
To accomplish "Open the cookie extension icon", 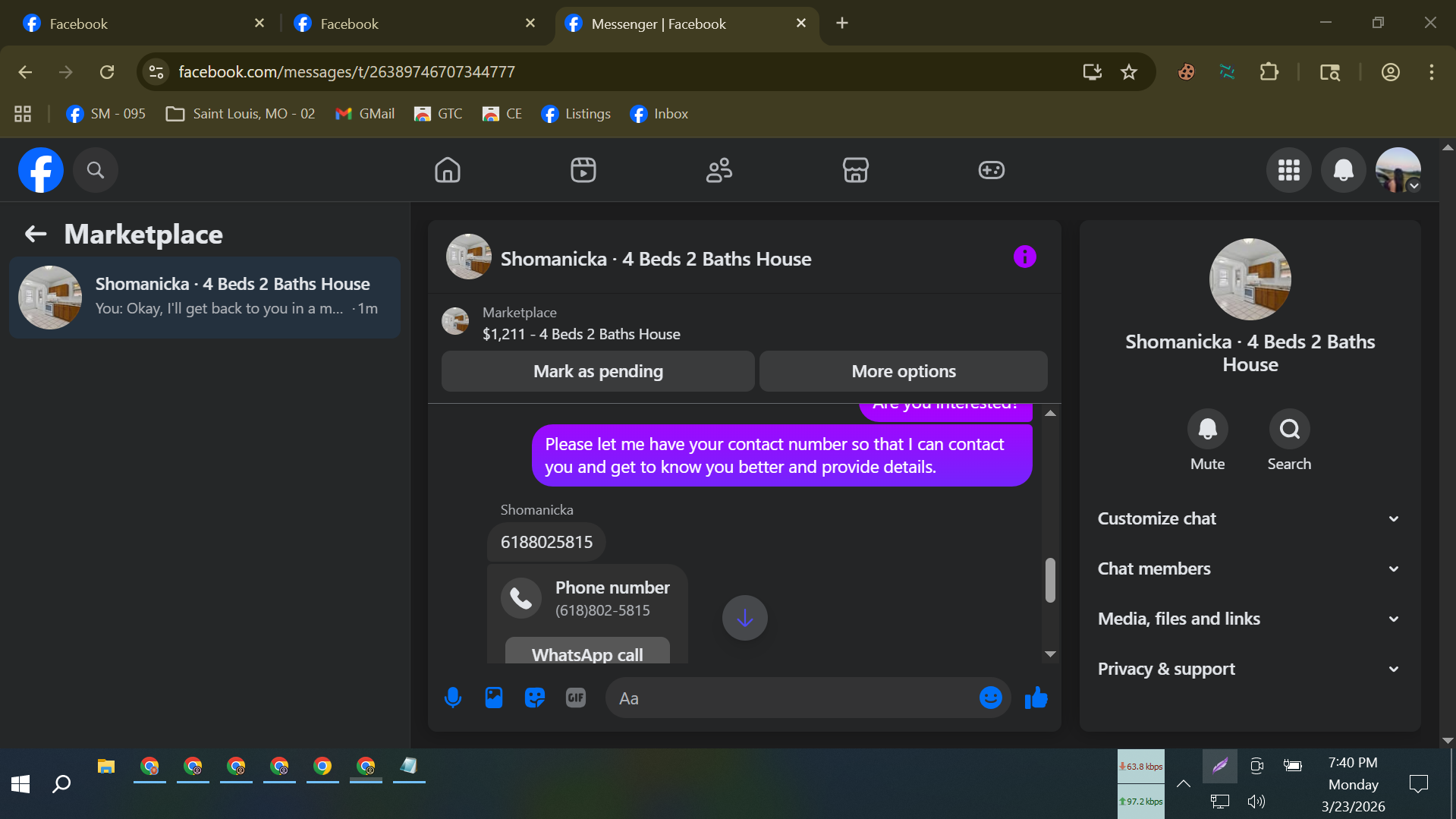I will tap(1187, 72).
